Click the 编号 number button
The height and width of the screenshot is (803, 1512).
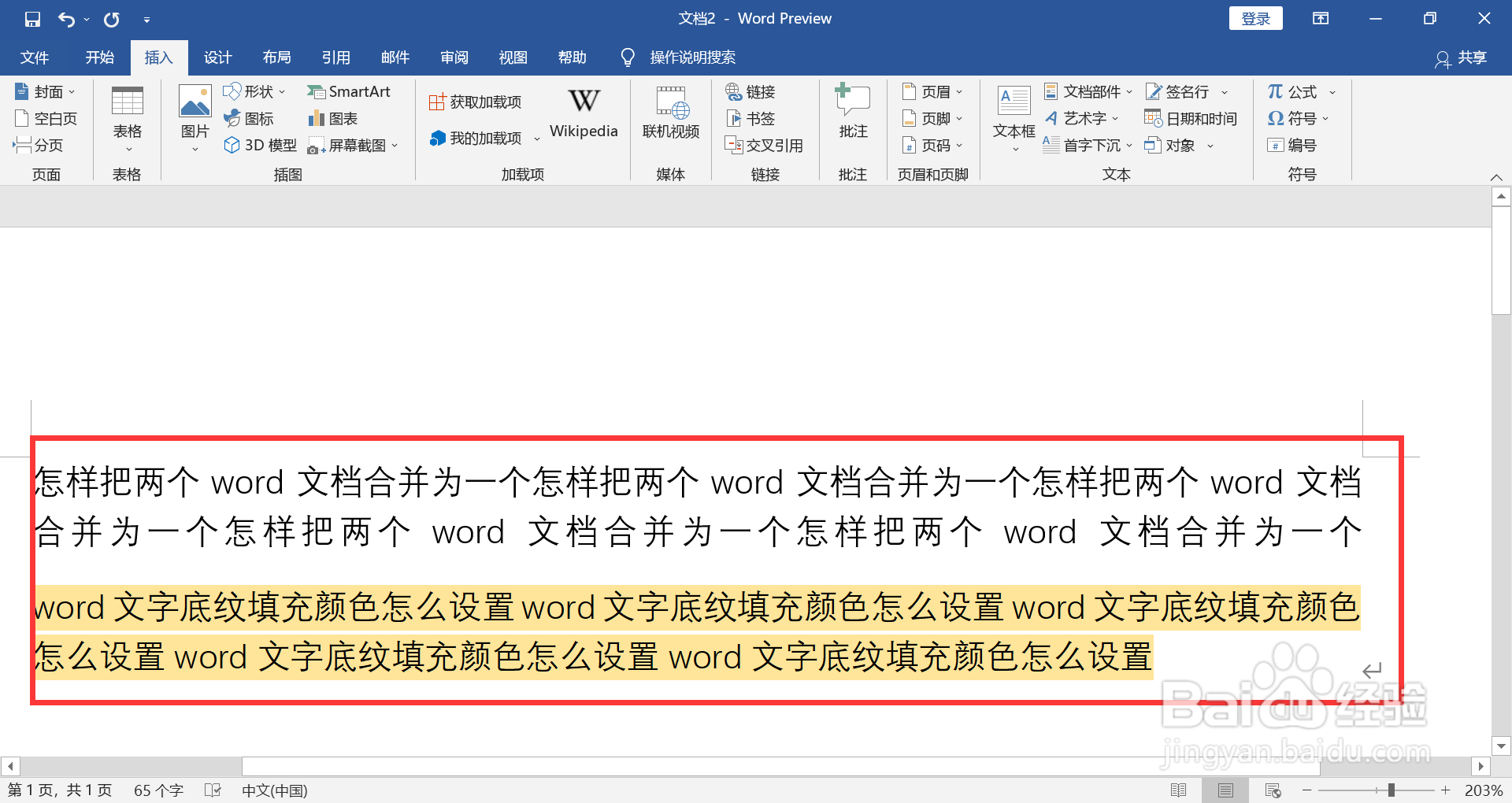tap(1291, 146)
